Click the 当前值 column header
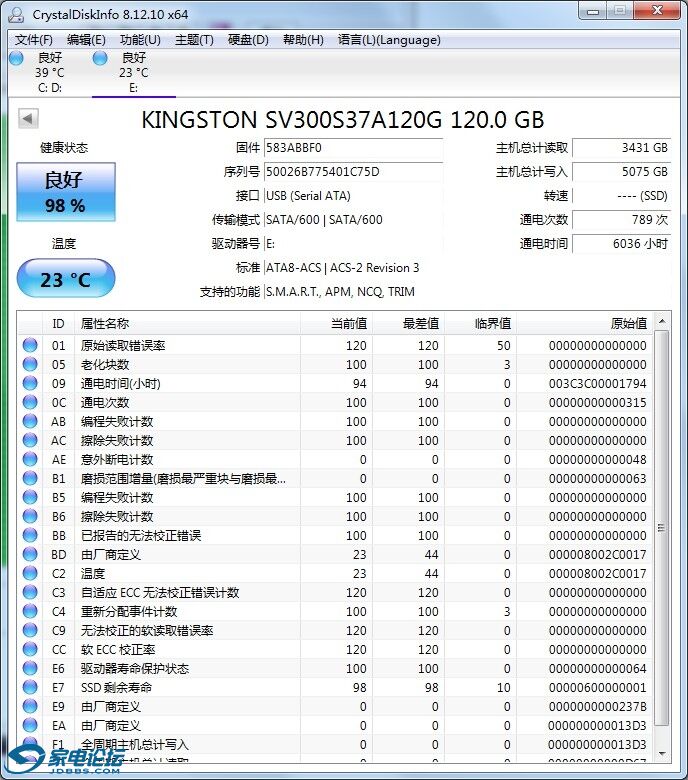 [336, 324]
